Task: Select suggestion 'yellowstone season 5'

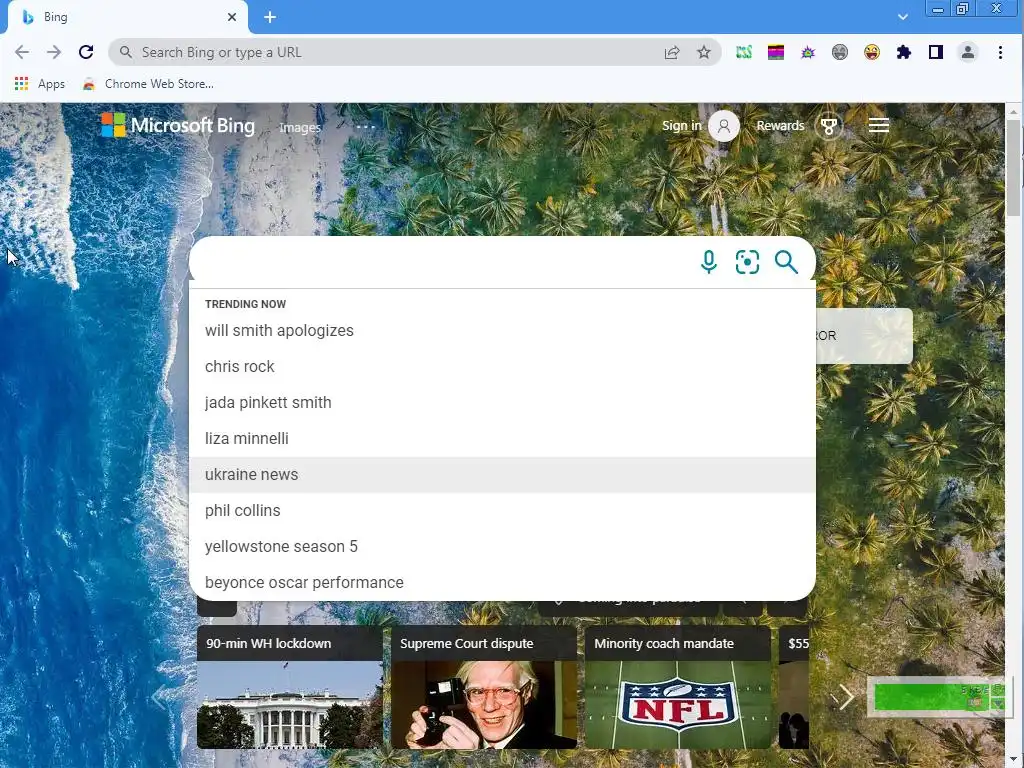Action: pos(502,547)
